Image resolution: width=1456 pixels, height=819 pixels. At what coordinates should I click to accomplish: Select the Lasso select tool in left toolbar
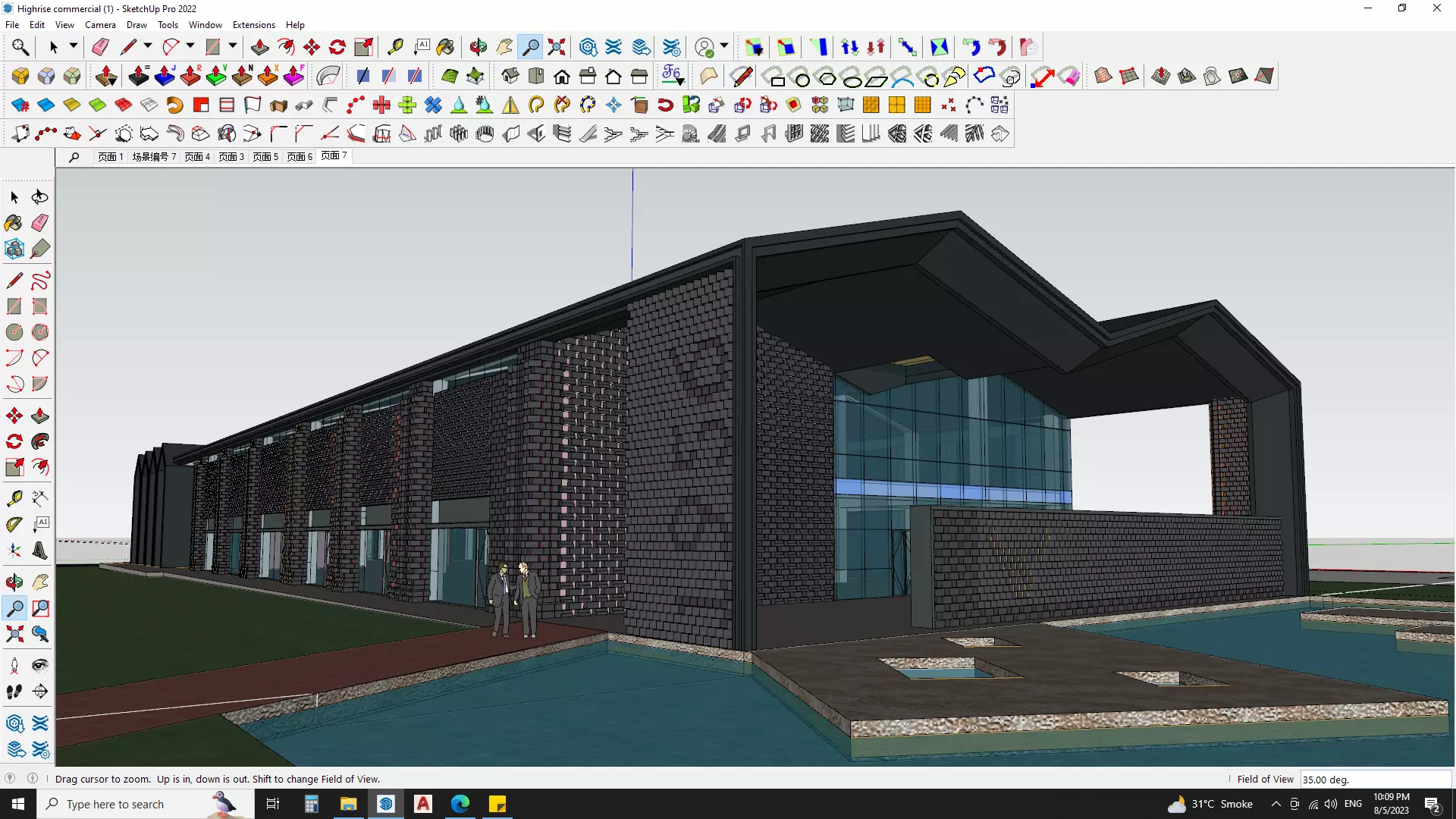point(40,197)
